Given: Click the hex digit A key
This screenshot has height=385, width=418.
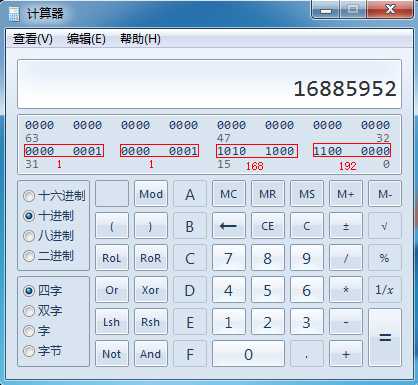Looking at the screenshot, I should pos(190,194).
